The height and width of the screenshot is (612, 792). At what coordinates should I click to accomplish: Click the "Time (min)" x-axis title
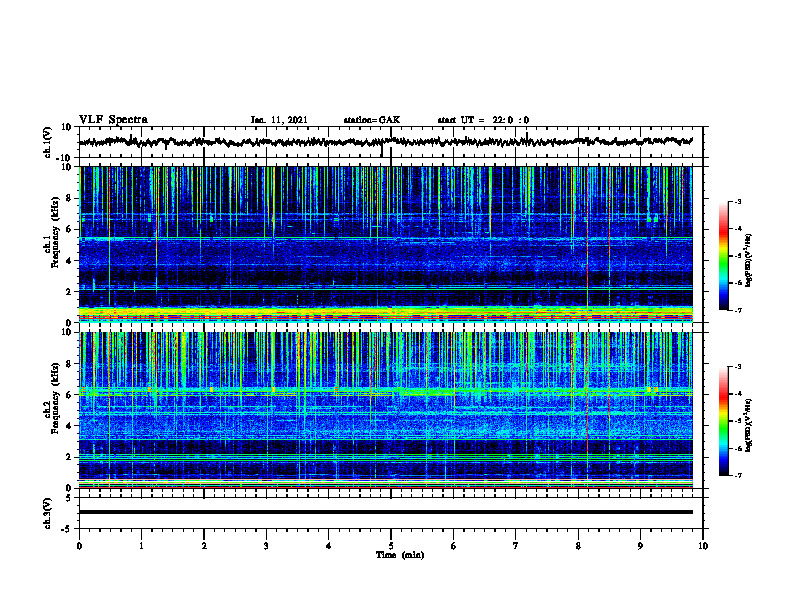pyautogui.click(x=400, y=555)
